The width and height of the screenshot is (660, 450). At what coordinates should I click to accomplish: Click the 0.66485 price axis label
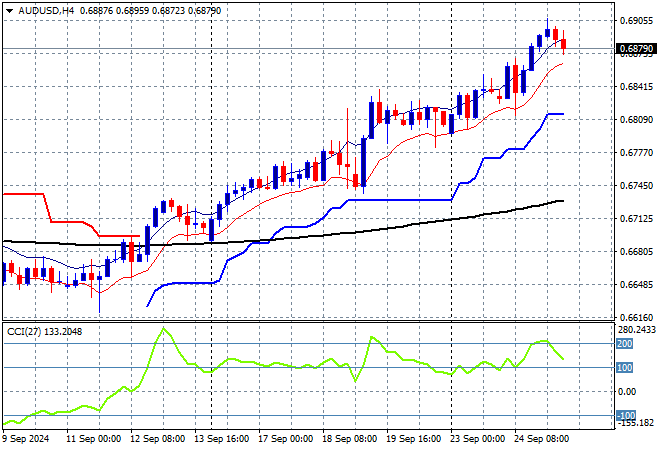[636, 285]
